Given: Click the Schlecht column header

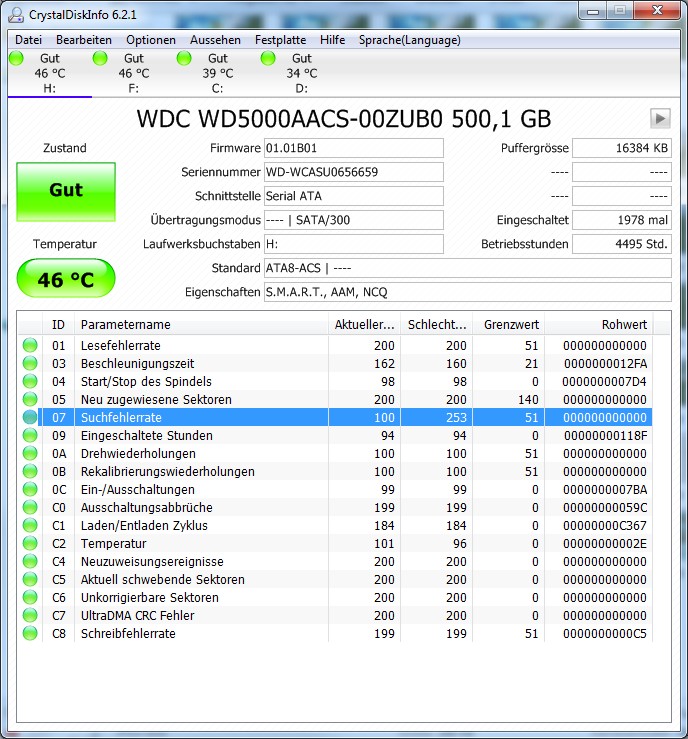Looking at the screenshot, I should [x=436, y=324].
